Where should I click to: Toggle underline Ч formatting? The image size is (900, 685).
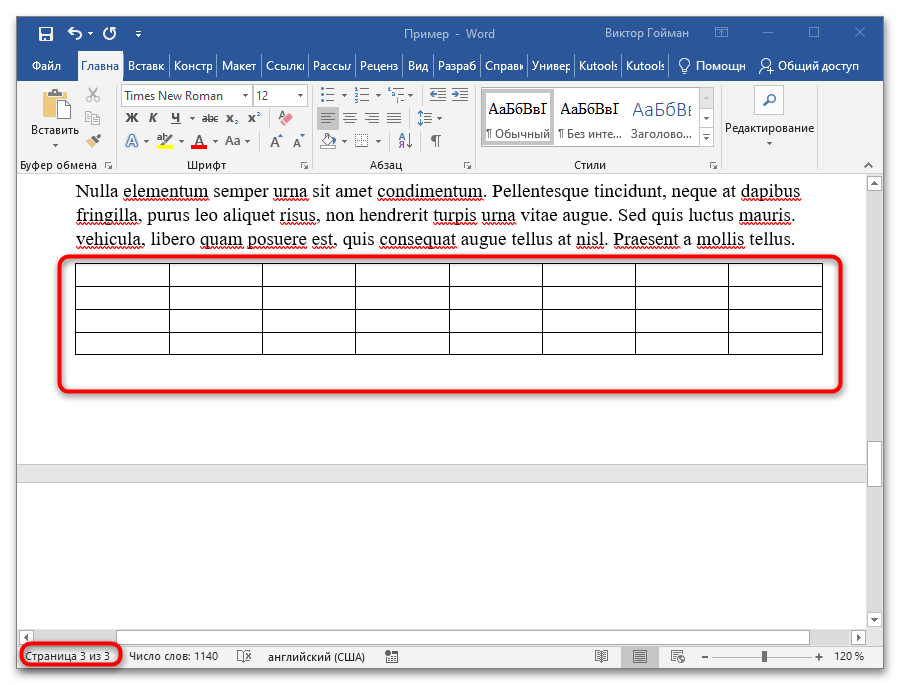(x=175, y=118)
